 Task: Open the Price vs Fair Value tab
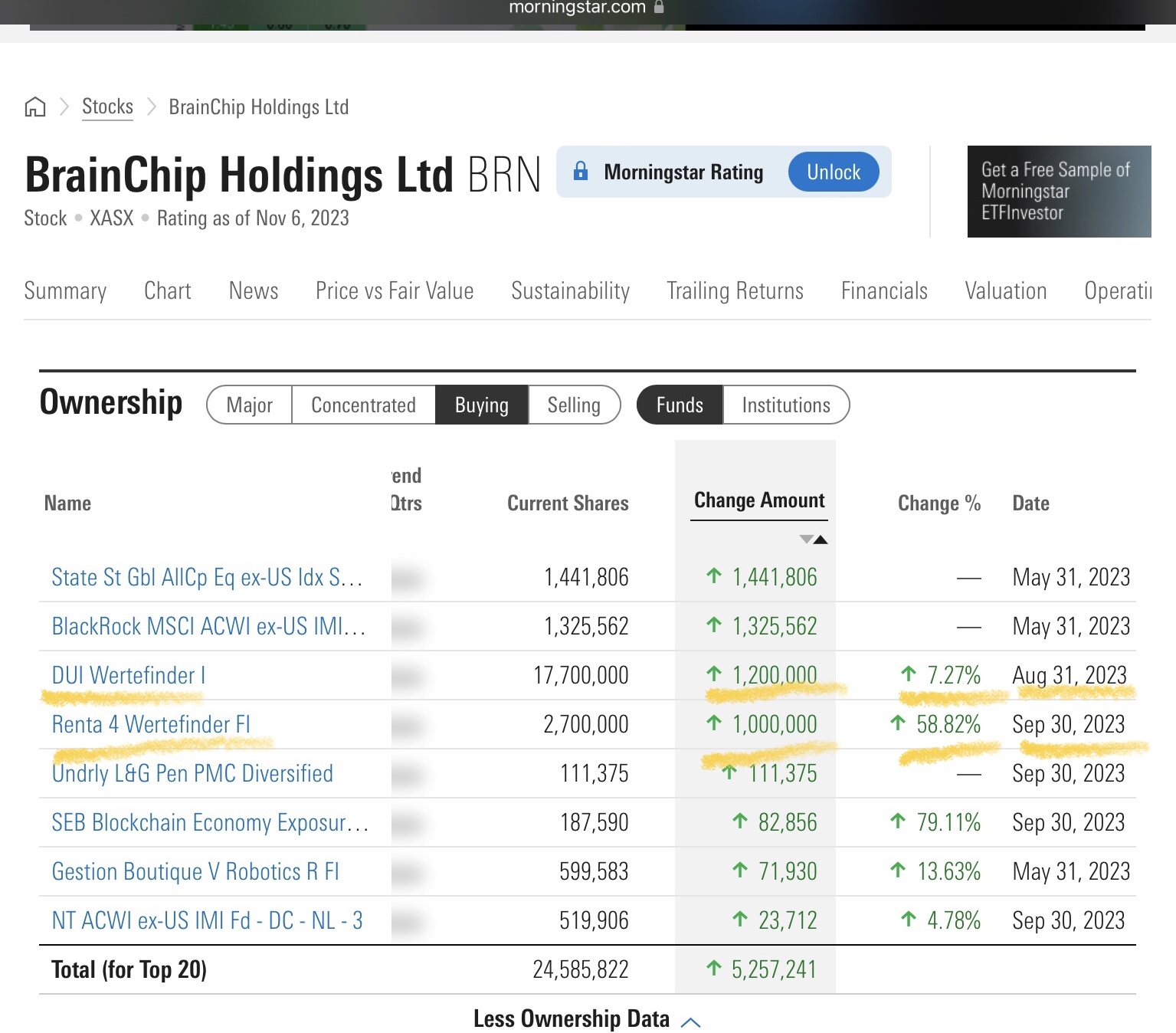pyautogui.click(x=395, y=291)
